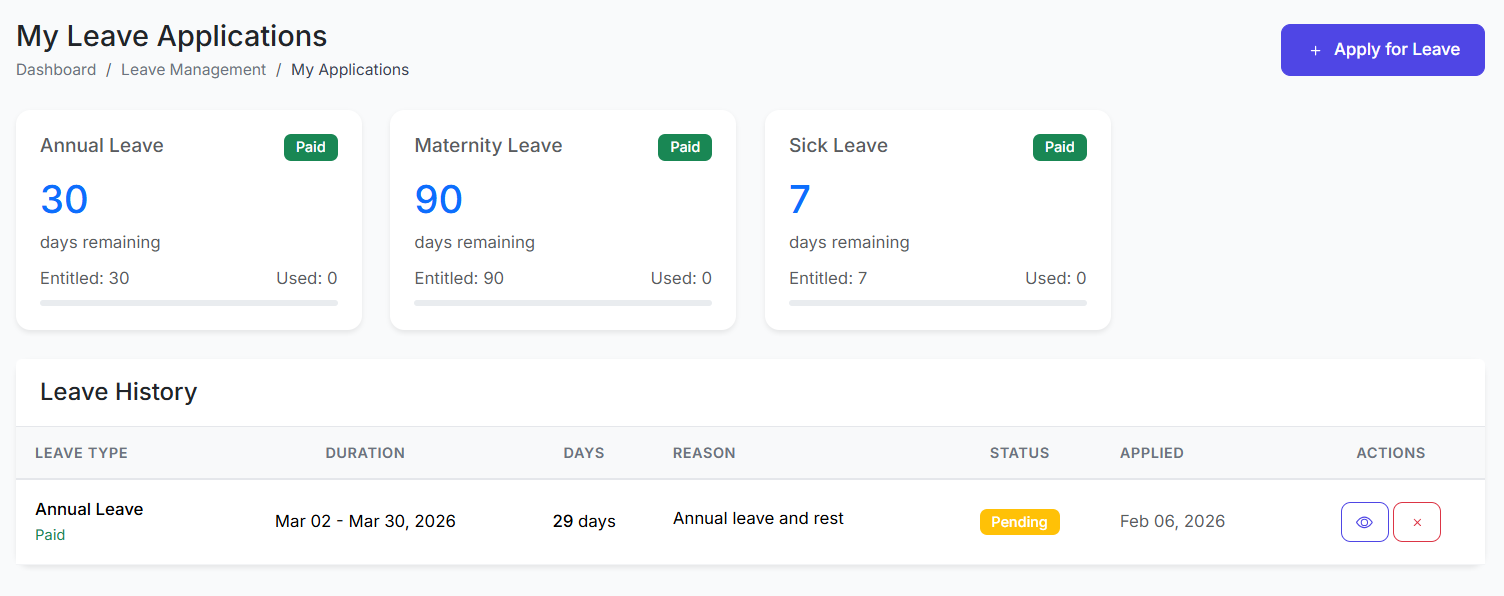Open Leave Management breadcrumb link
This screenshot has height=596, width=1504.
(x=193, y=70)
